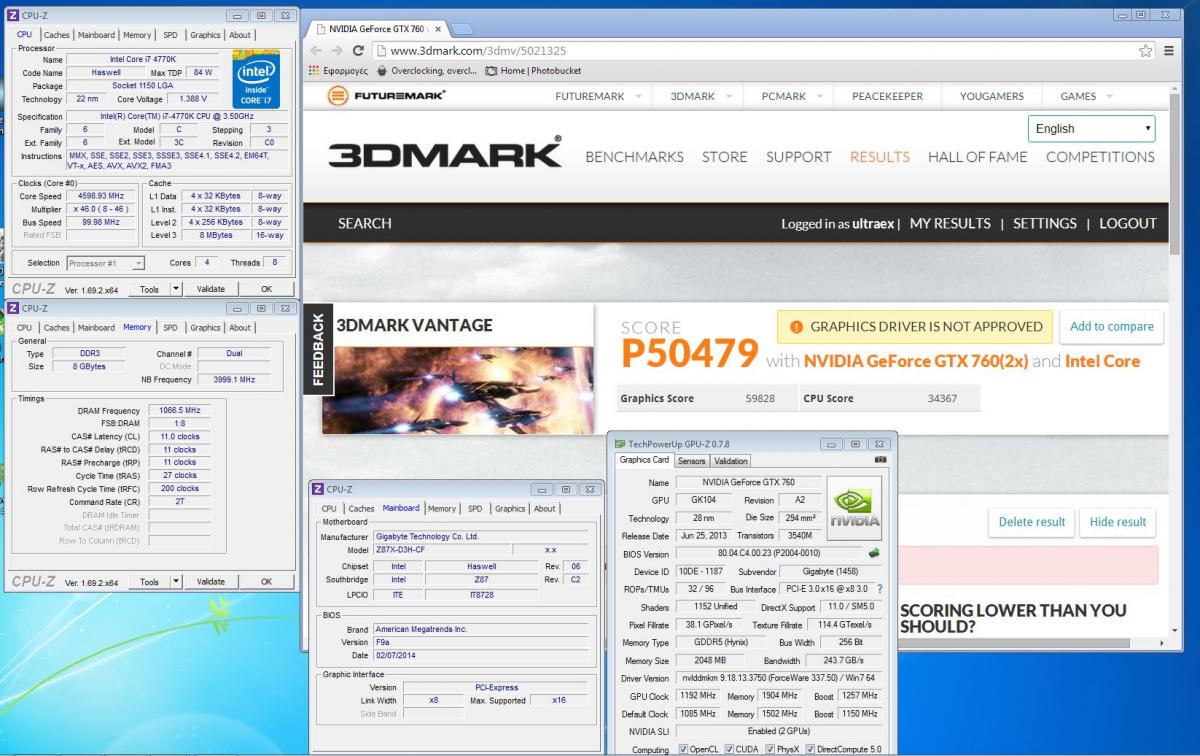Toggle the OpenCL checkbox in GPU-Z
The height and width of the screenshot is (756, 1200).
[683, 750]
